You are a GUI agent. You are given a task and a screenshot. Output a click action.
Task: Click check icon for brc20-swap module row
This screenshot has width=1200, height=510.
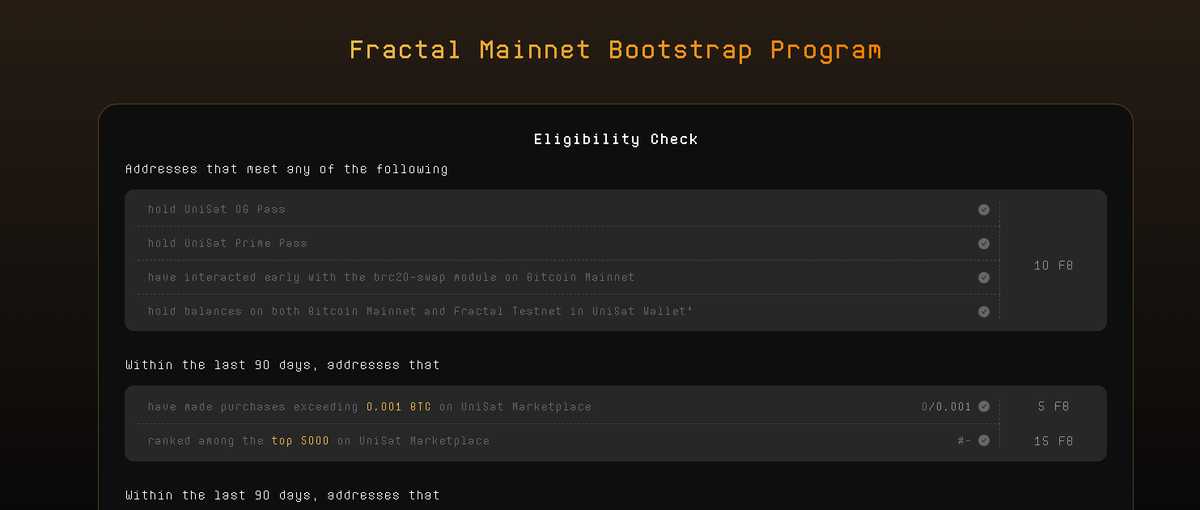(x=984, y=277)
